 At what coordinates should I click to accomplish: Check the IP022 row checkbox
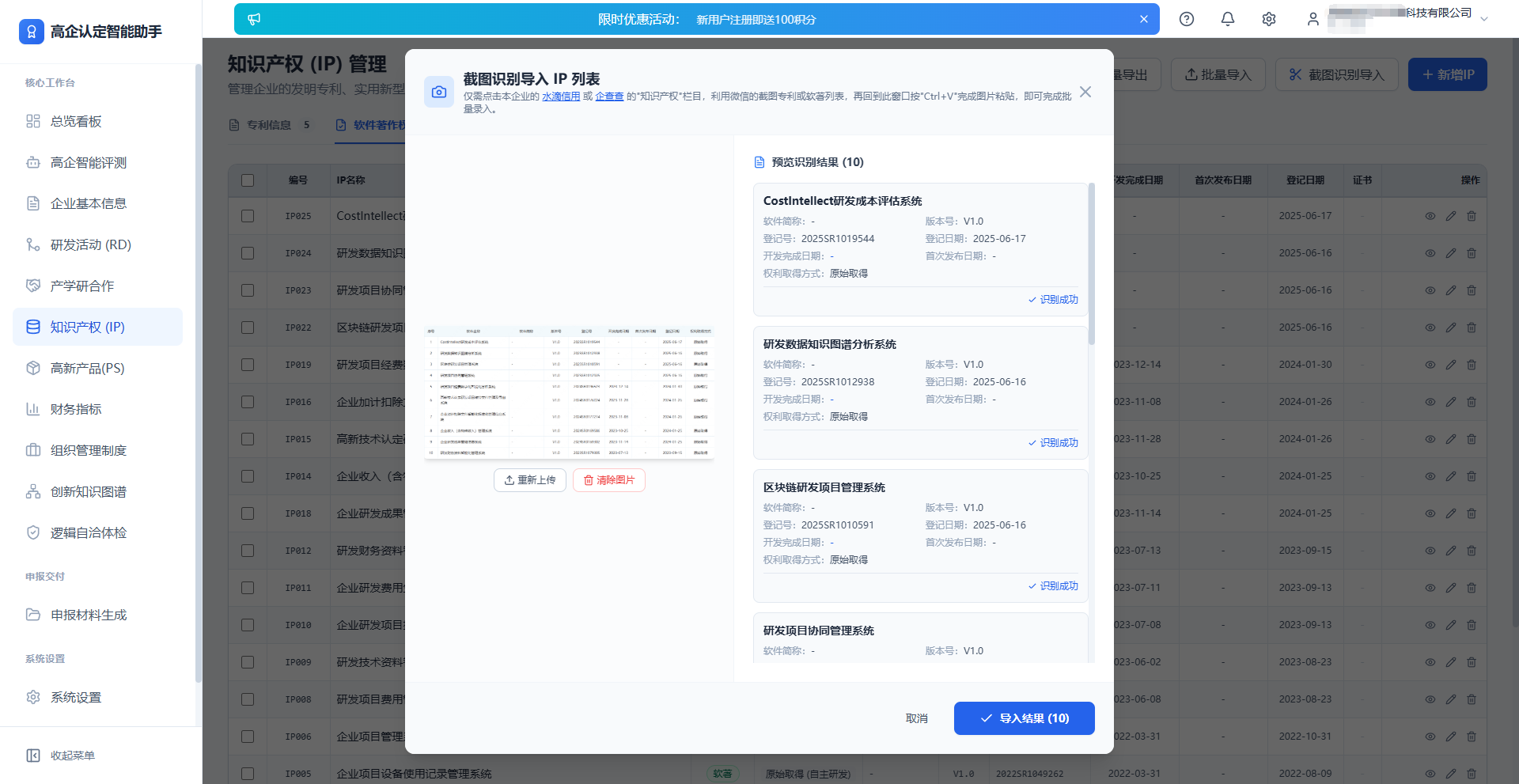coord(248,328)
